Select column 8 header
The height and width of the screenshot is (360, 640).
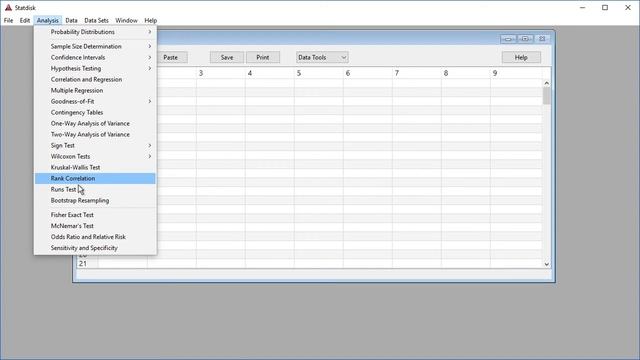tap(465, 73)
